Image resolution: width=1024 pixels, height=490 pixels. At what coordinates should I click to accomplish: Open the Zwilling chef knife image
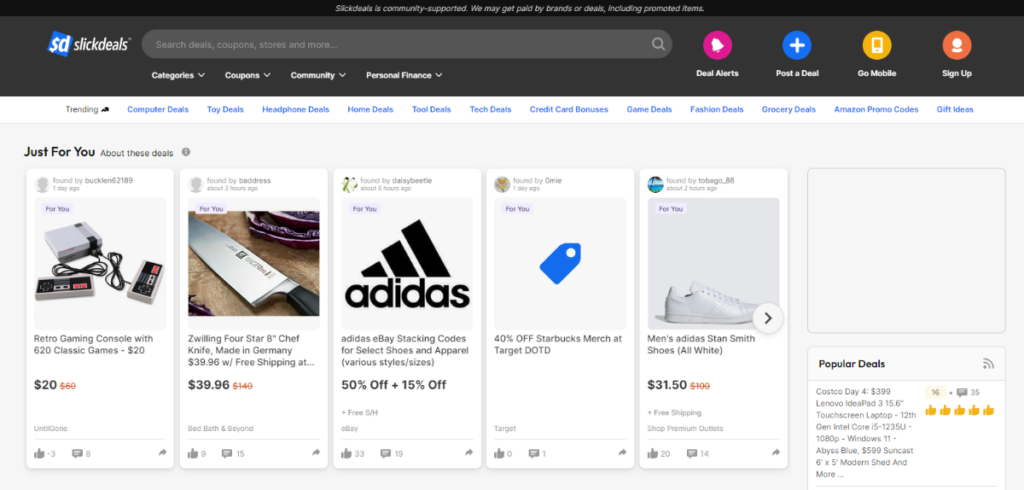(254, 263)
